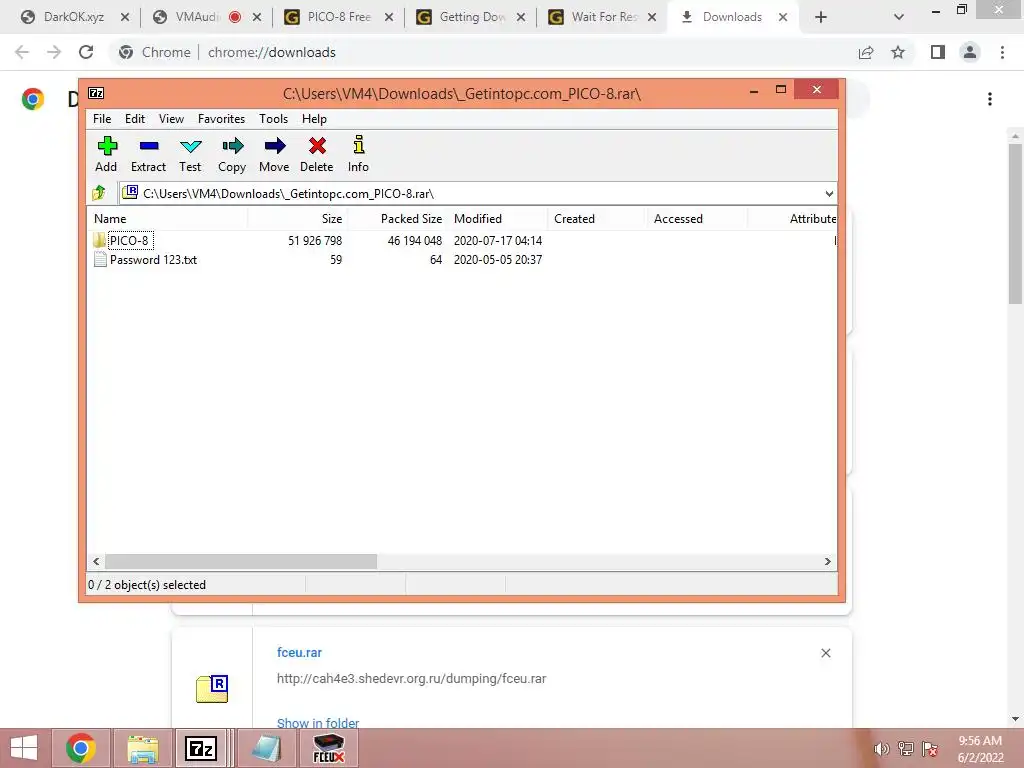Open downloads page more actions menu
The height and width of the screenshot is (768, 1024).
(990, 99)
